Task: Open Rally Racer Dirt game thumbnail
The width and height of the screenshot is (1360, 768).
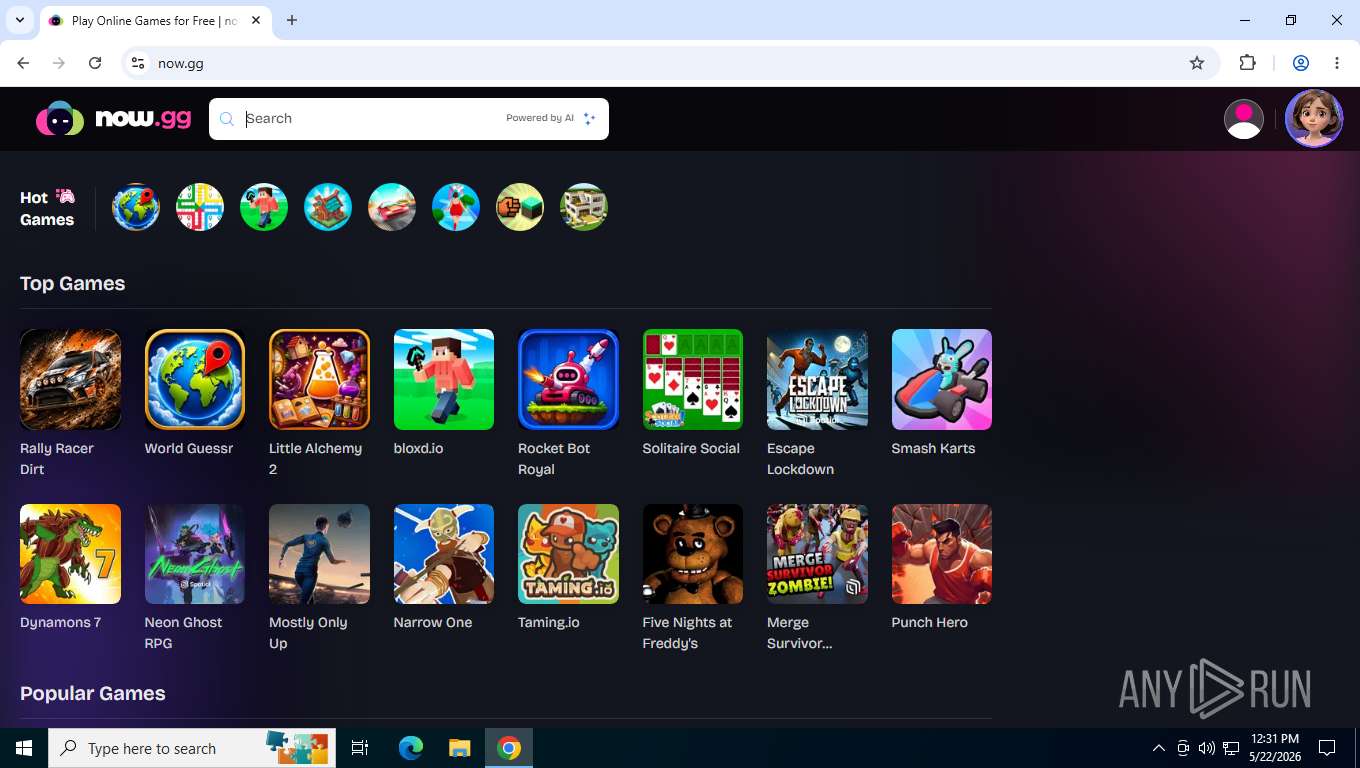Action: 70,379
